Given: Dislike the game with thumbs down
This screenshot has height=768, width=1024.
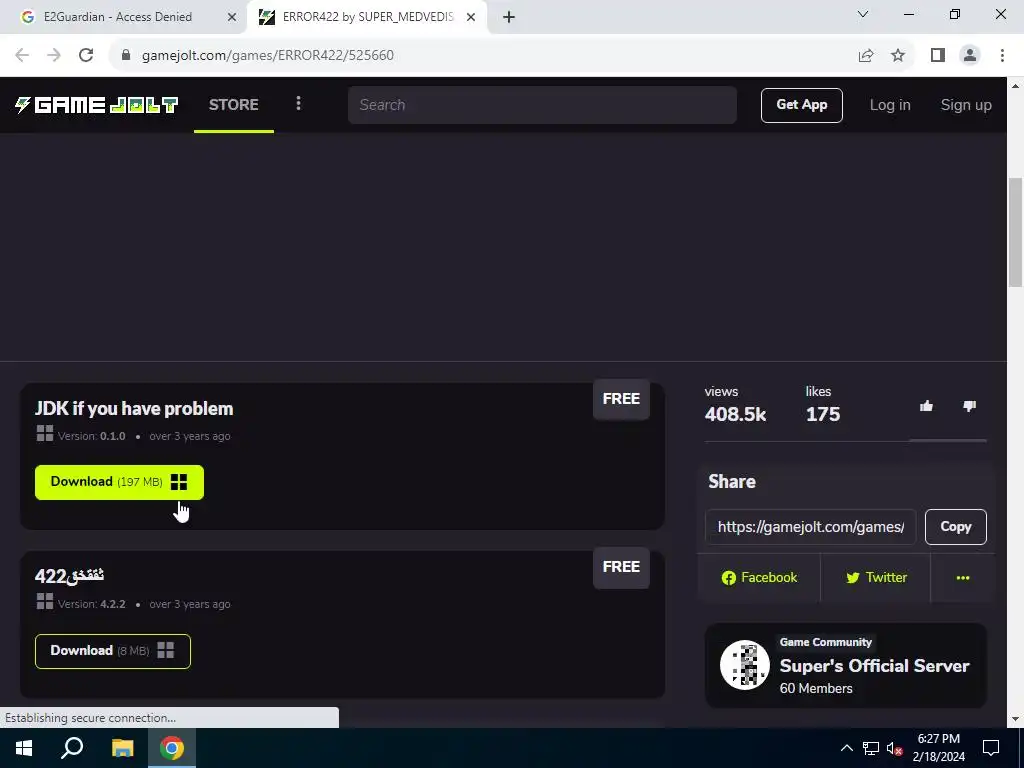Looking at the screenshot, I should [969, 406].
